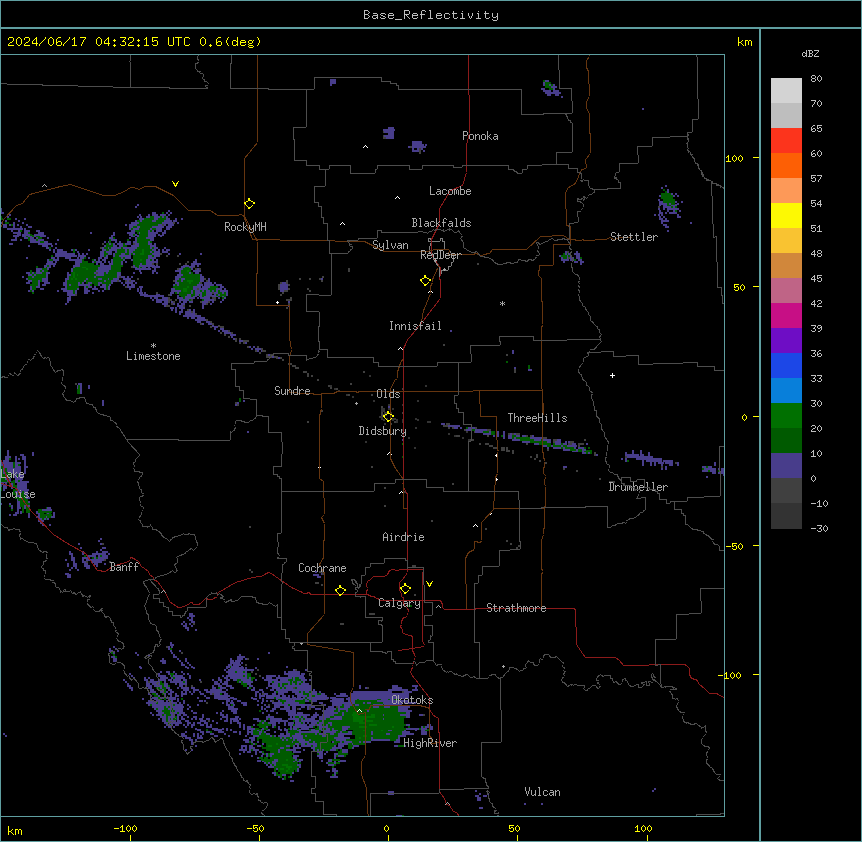This screenshot has width=862, height=842.
Task: Select the RedDeer label
Action: point(440,255)
